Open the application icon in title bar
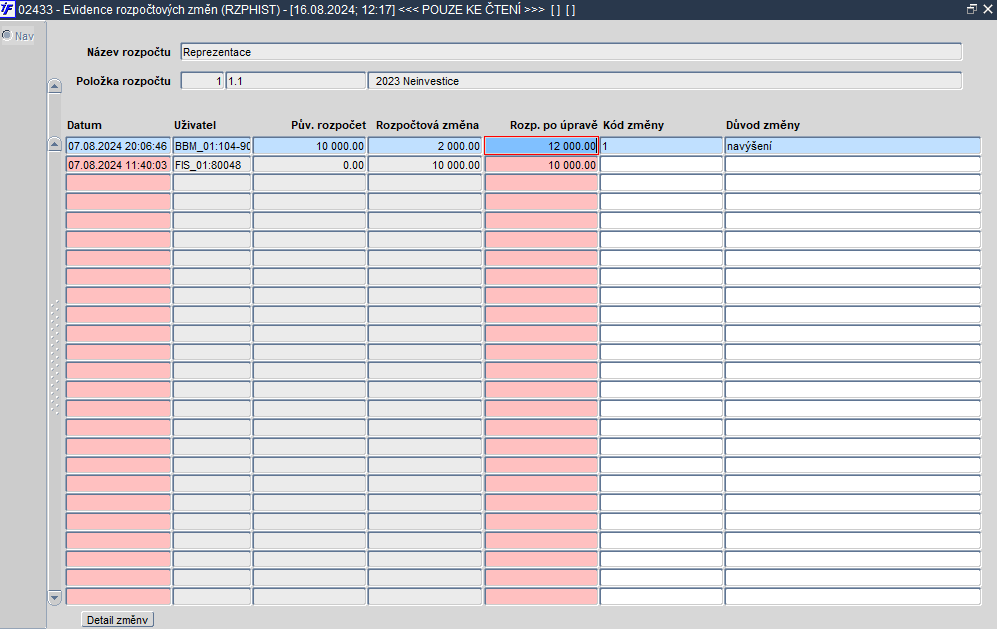The image size is (997, 630). (x=8, y=9)
